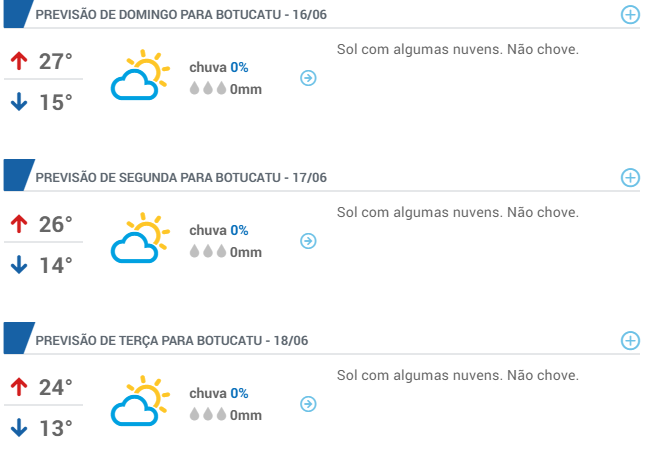Click the red up arrow beside 27°

coord(19,61)
